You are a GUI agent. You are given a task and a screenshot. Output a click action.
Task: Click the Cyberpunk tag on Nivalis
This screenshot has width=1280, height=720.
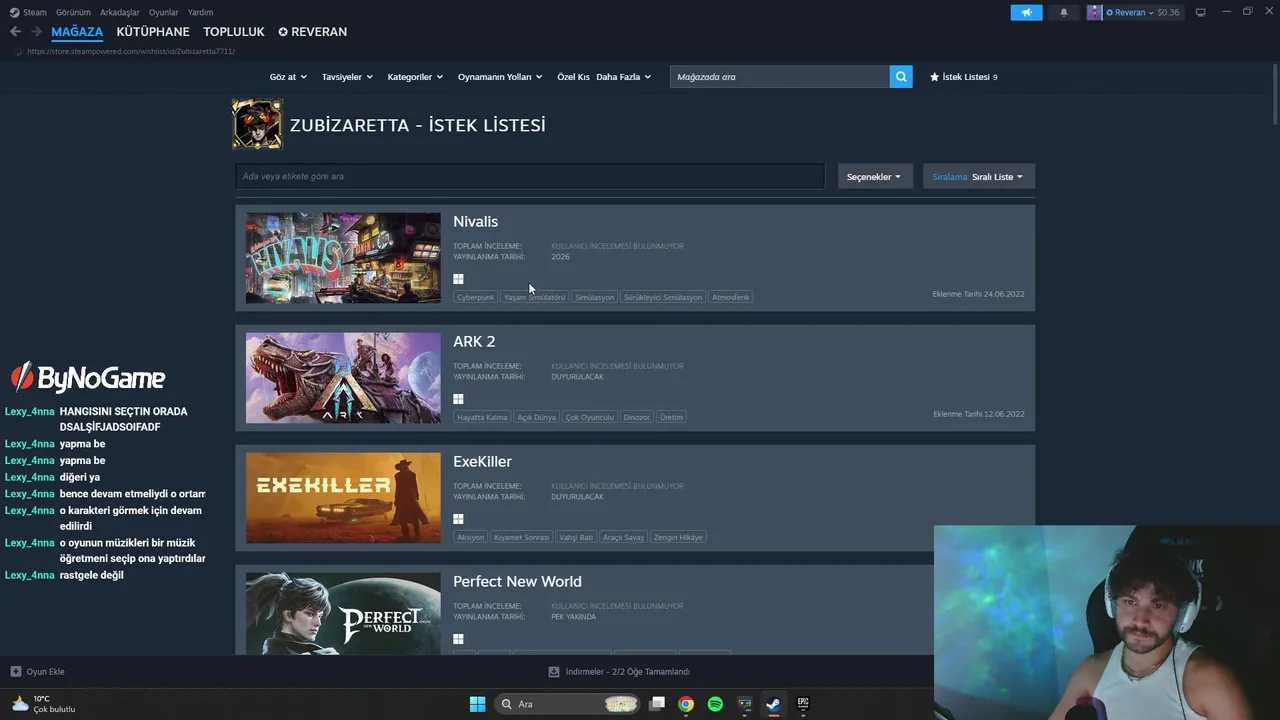click(475, 297)
